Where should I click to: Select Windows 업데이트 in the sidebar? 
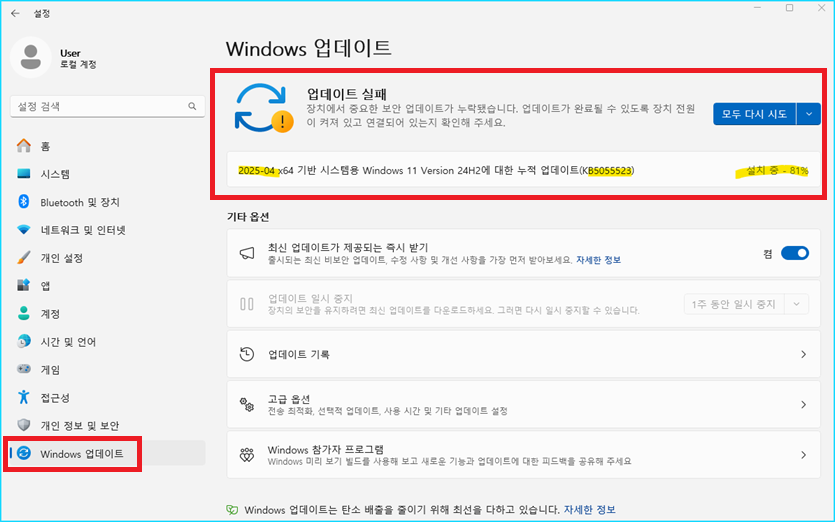107,453
